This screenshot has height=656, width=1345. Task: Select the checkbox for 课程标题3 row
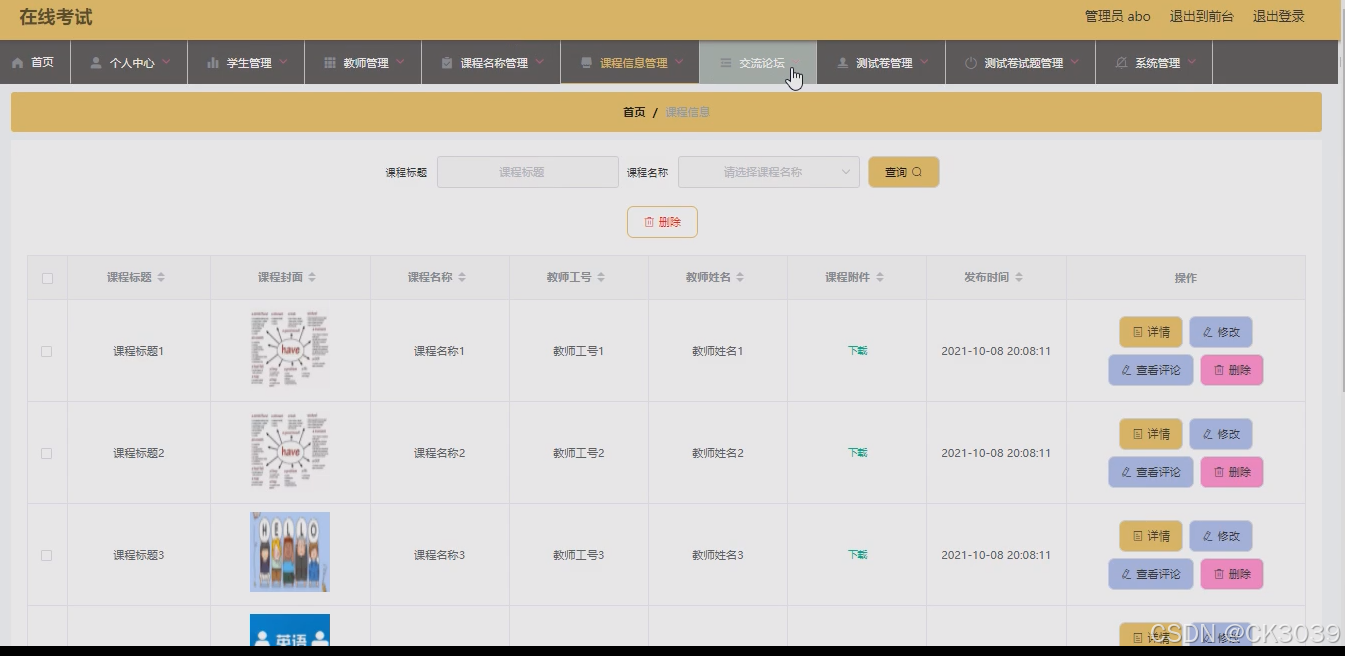pos(47,555)
